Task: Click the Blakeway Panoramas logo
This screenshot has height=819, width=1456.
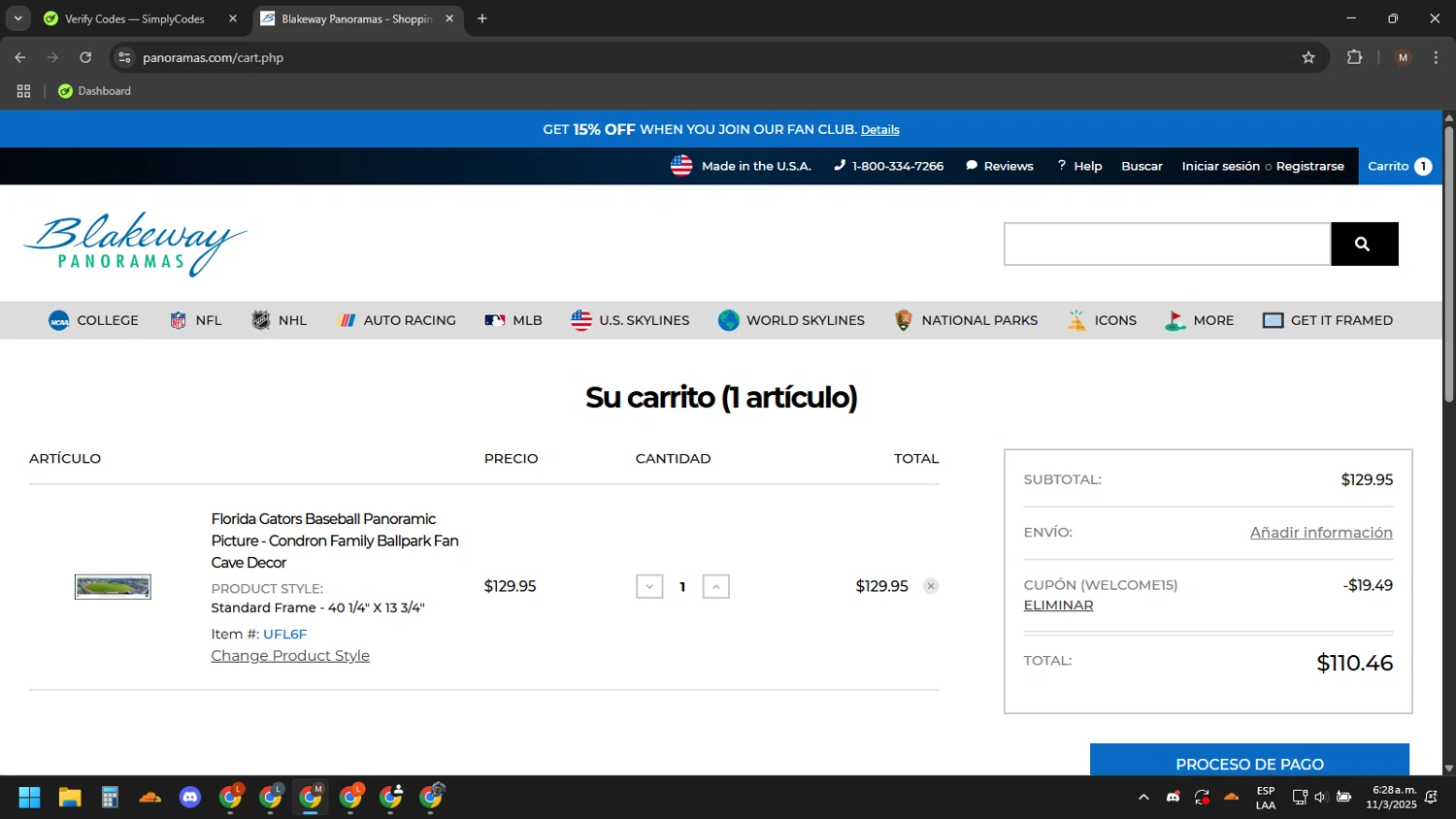Action: pos(135,244)
